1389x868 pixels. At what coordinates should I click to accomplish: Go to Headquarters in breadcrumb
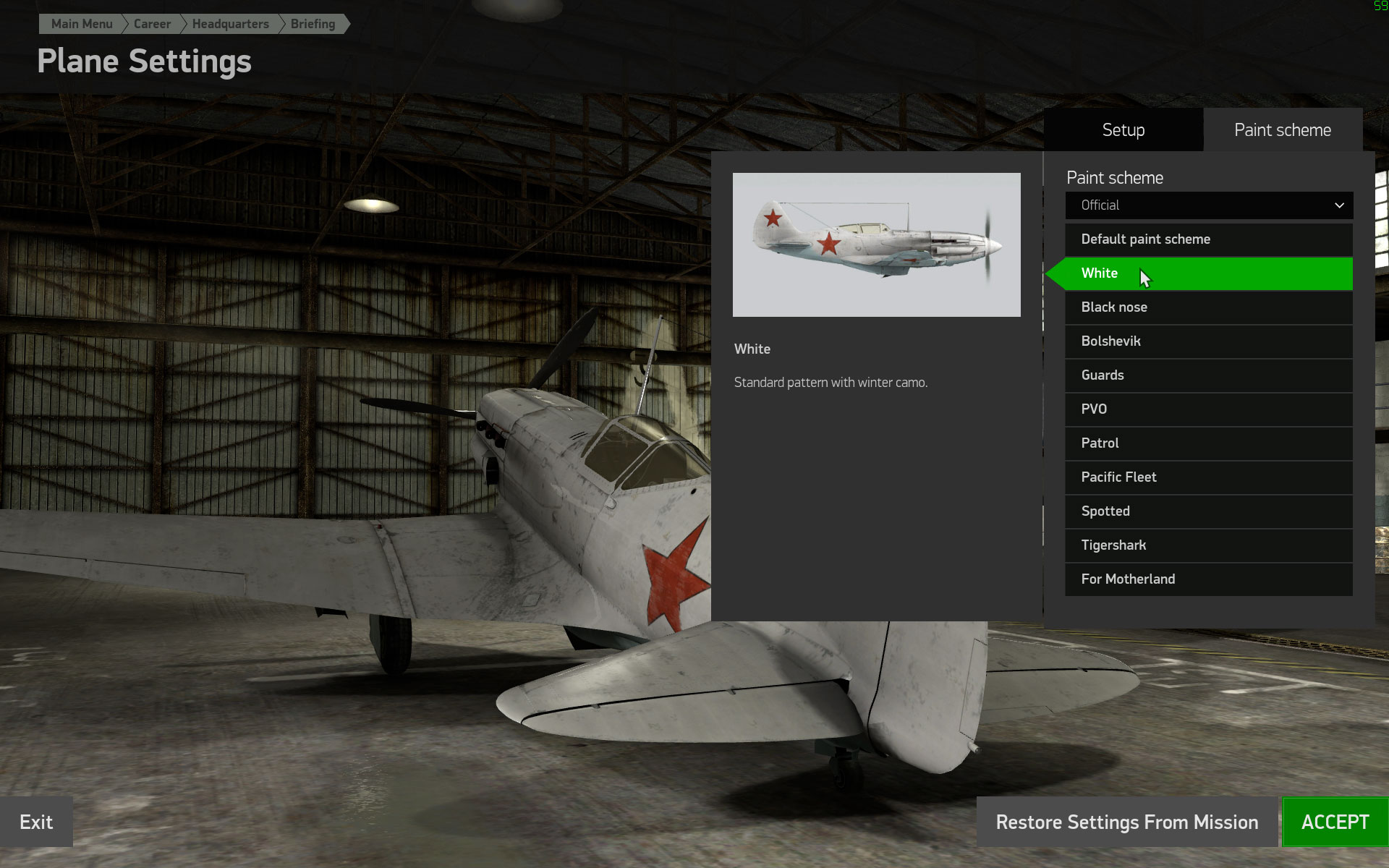[230, 24]
